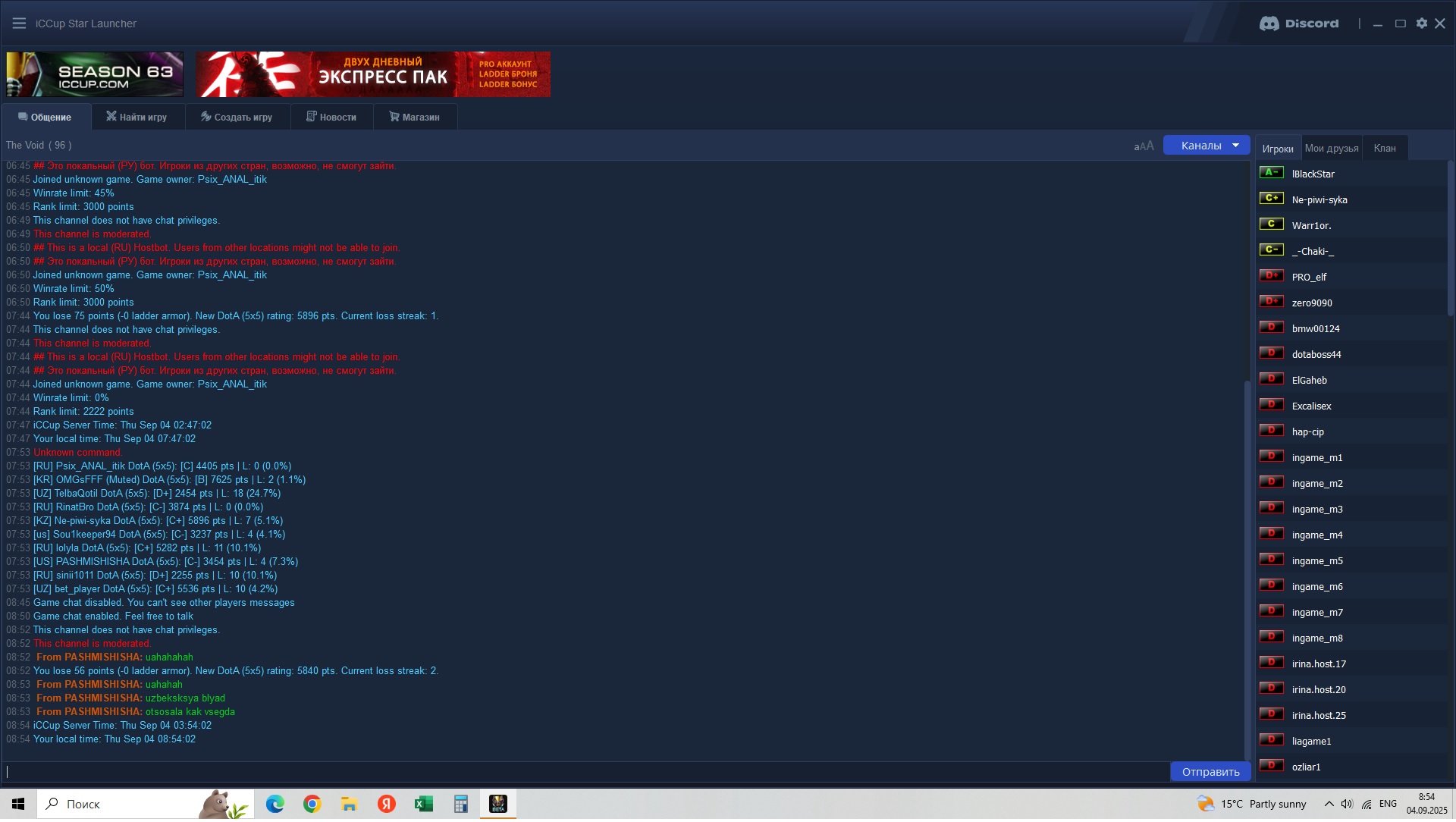
Task: Click iCCup launcher taskbar icon
Action: click(498, 804)
